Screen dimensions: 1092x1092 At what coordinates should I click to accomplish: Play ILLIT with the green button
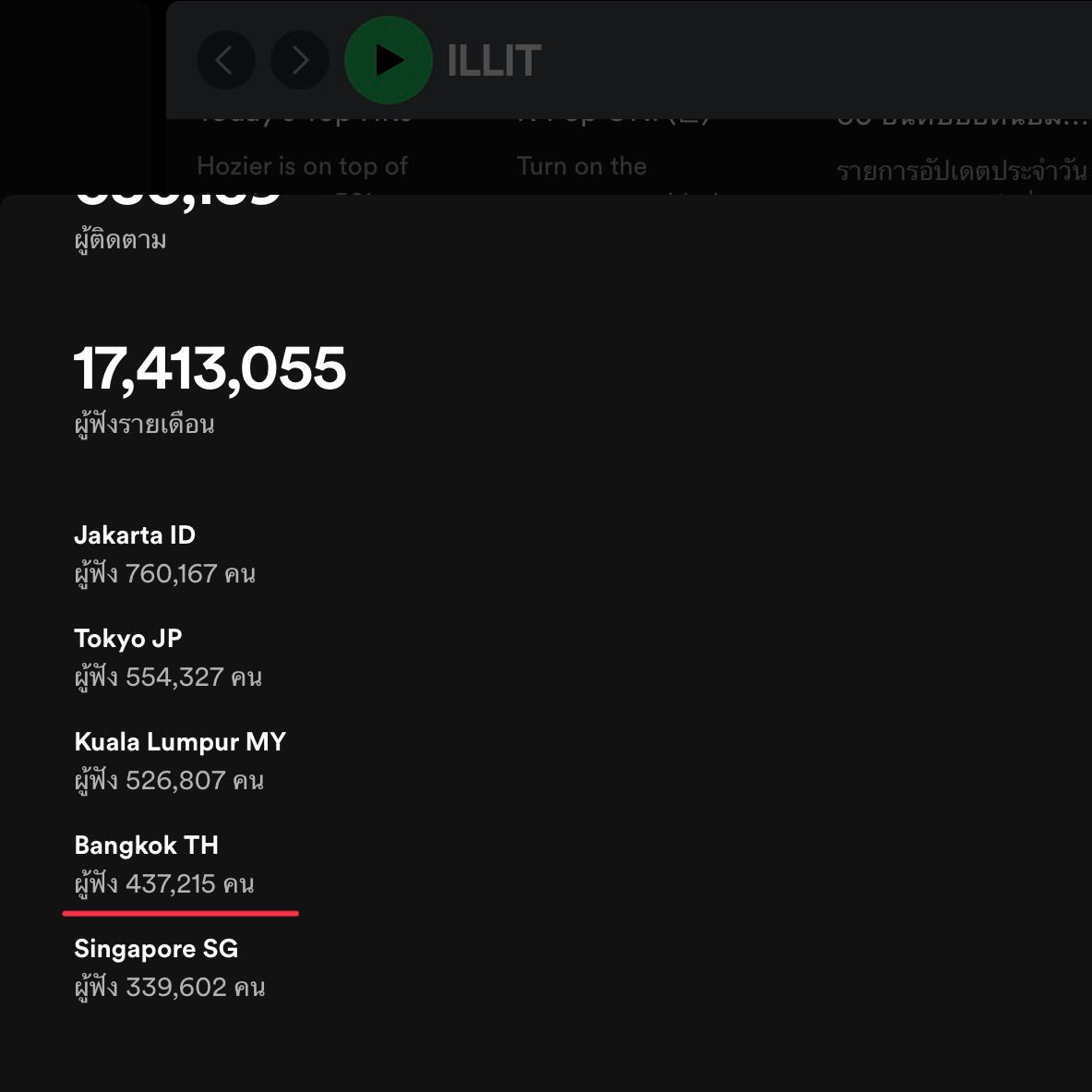coord(389,60)
